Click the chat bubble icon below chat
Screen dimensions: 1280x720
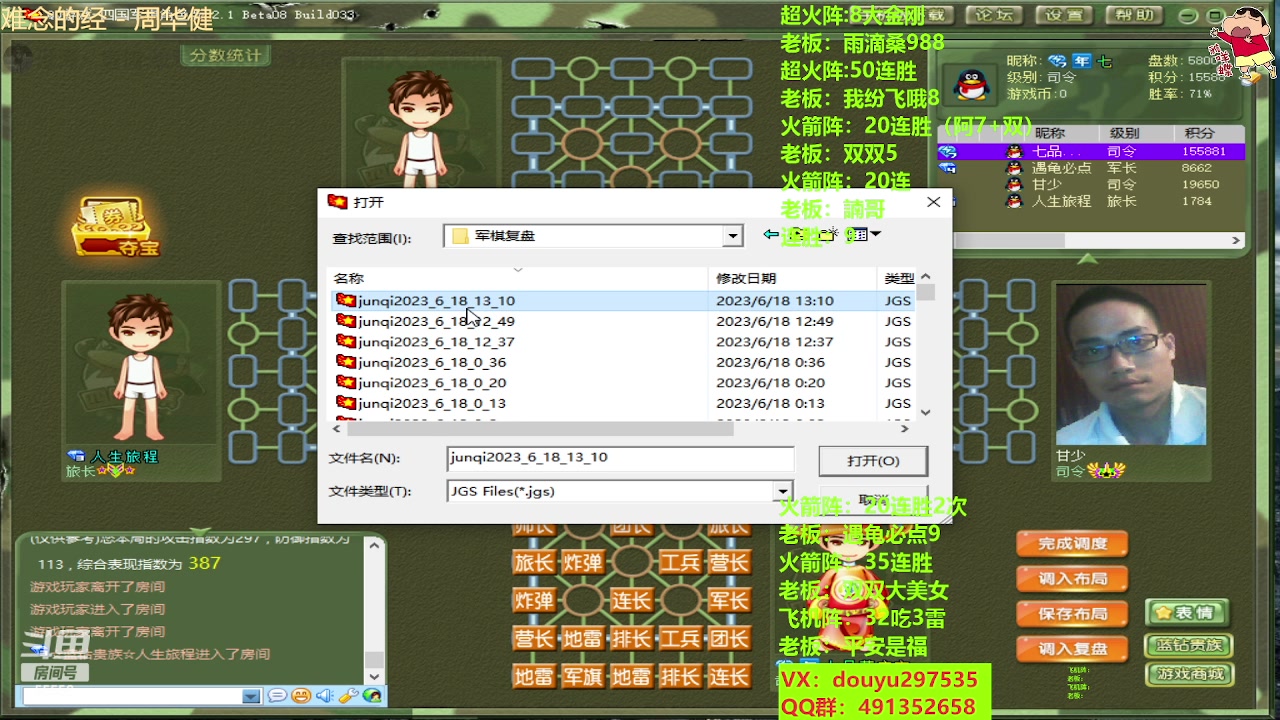277,695
